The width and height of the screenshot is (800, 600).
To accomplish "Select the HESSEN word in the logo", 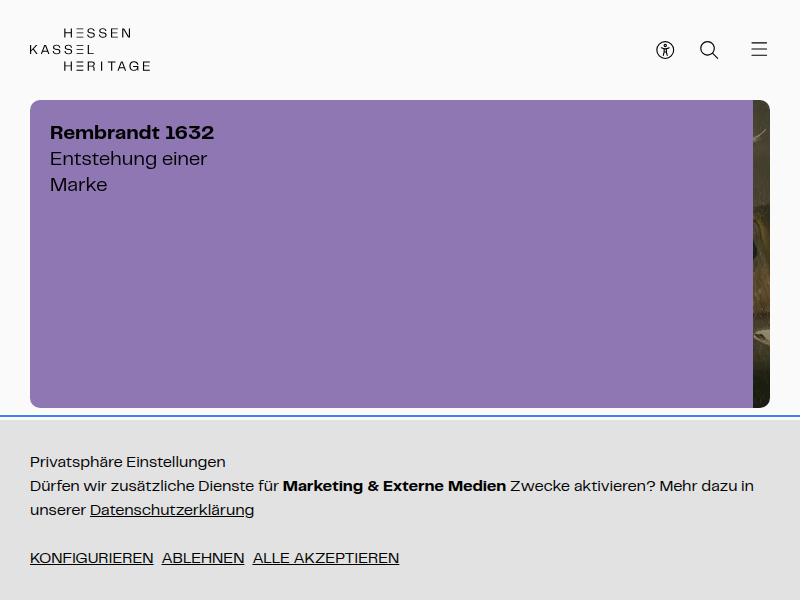I will tap(97, 33).
